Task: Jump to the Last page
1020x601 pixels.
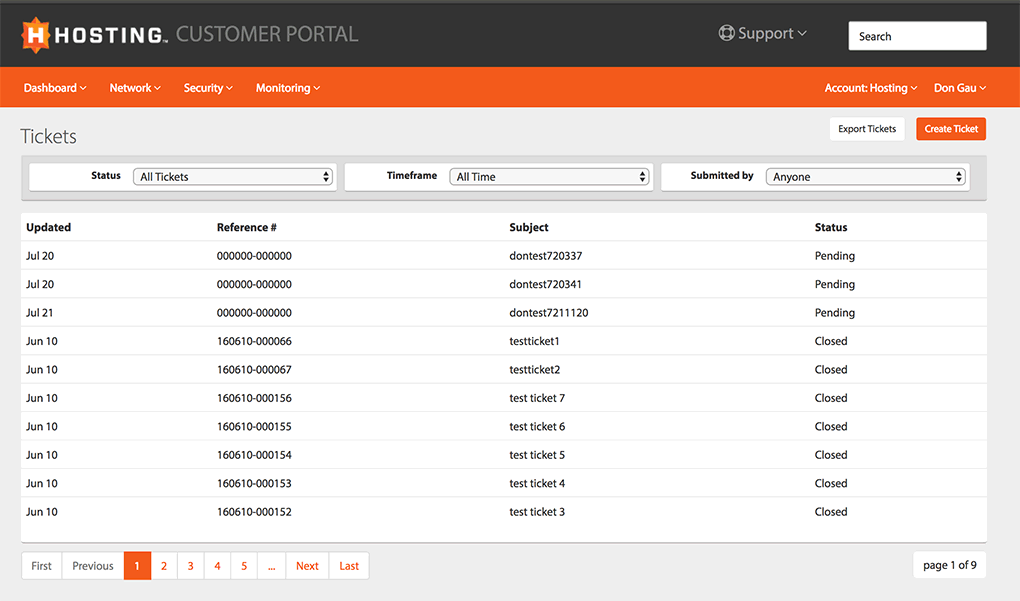Action: click(x=349, y=566)
